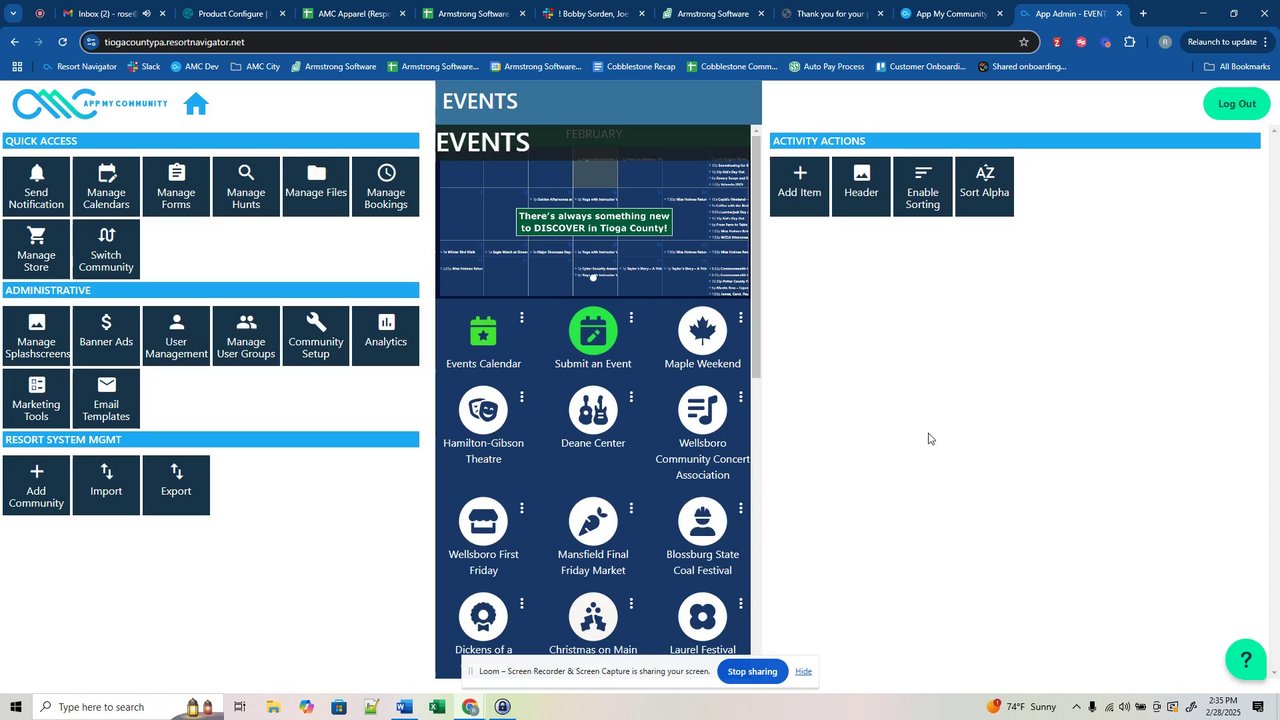
Task: Click the phone preview scrollbar
Action: pos(756,255)
